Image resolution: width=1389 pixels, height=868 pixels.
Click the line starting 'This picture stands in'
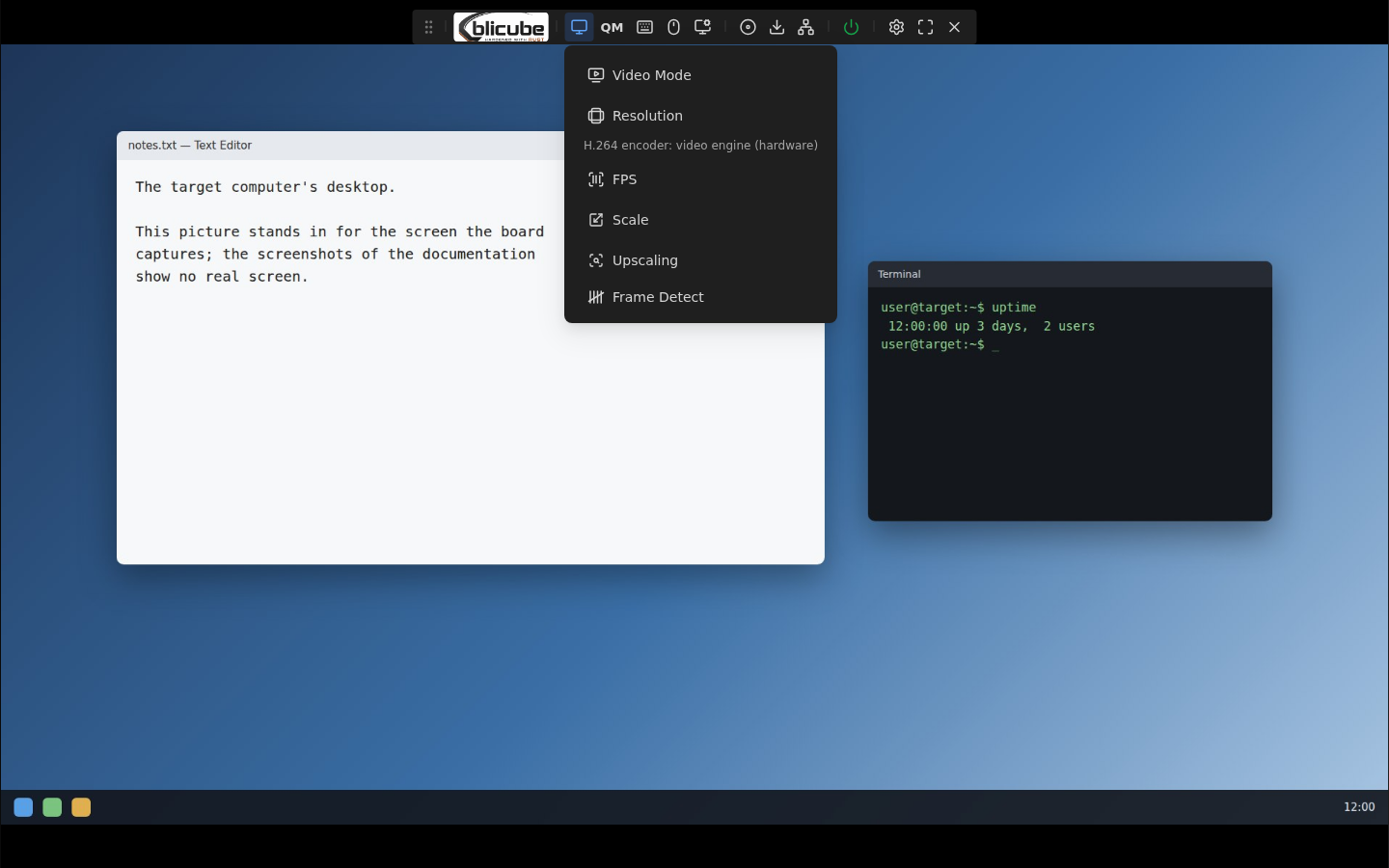coord(340,231)
